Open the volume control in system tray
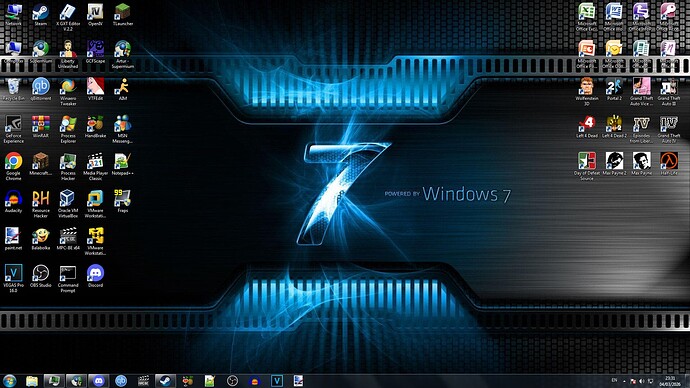The image size is (690, 388). tap(642, 381)
